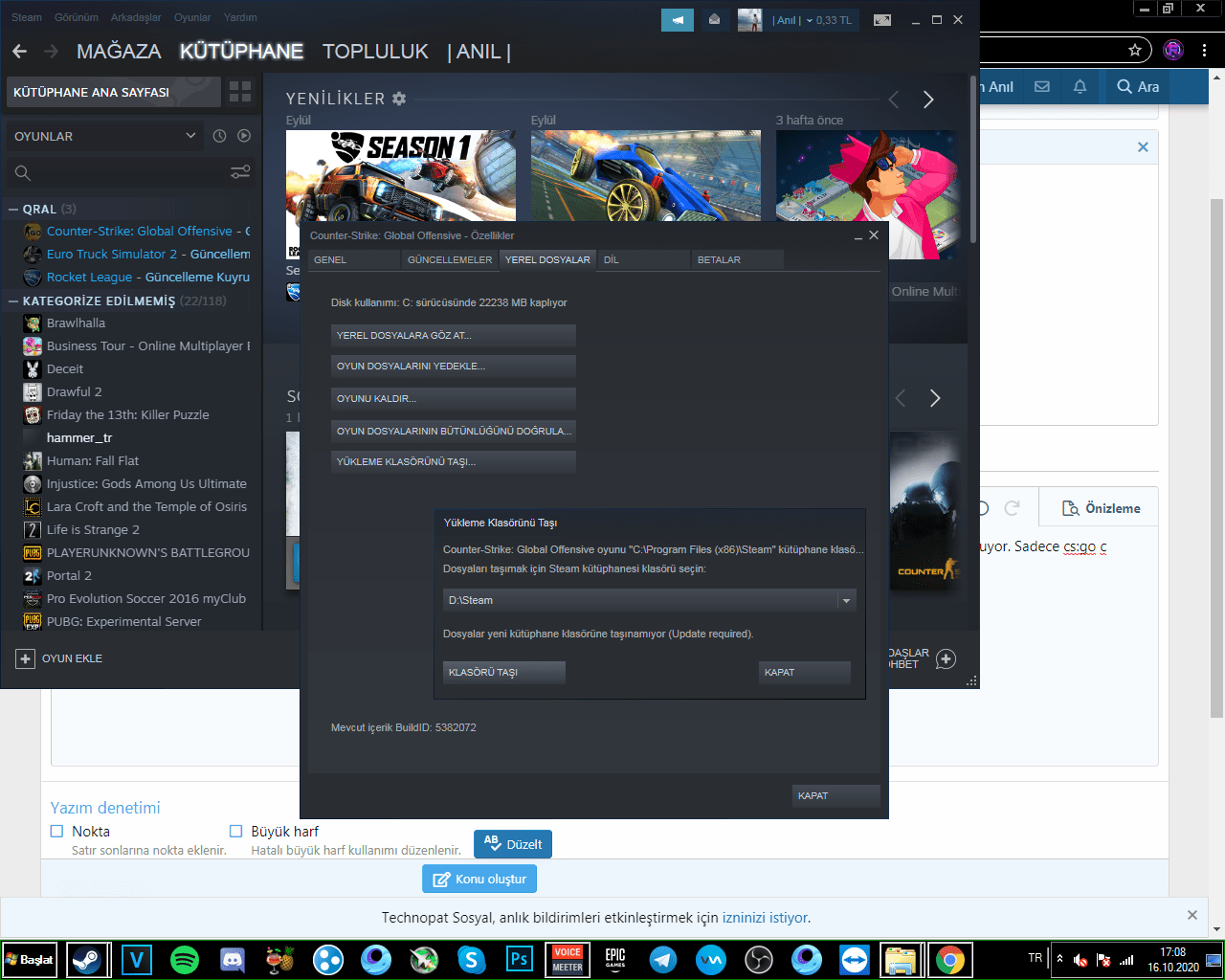Sort the game list by recent activity

pyautogui.click(x=219, y=136)
